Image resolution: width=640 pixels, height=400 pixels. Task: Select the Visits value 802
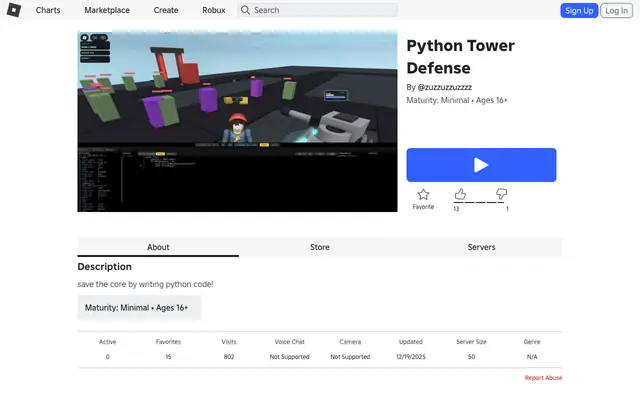click(x=229, y=357)
